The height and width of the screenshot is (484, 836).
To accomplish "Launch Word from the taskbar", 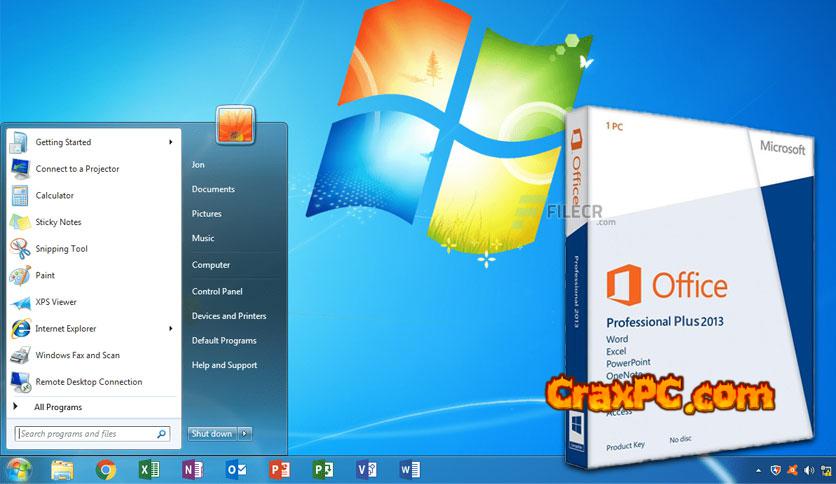I will 410,470.
